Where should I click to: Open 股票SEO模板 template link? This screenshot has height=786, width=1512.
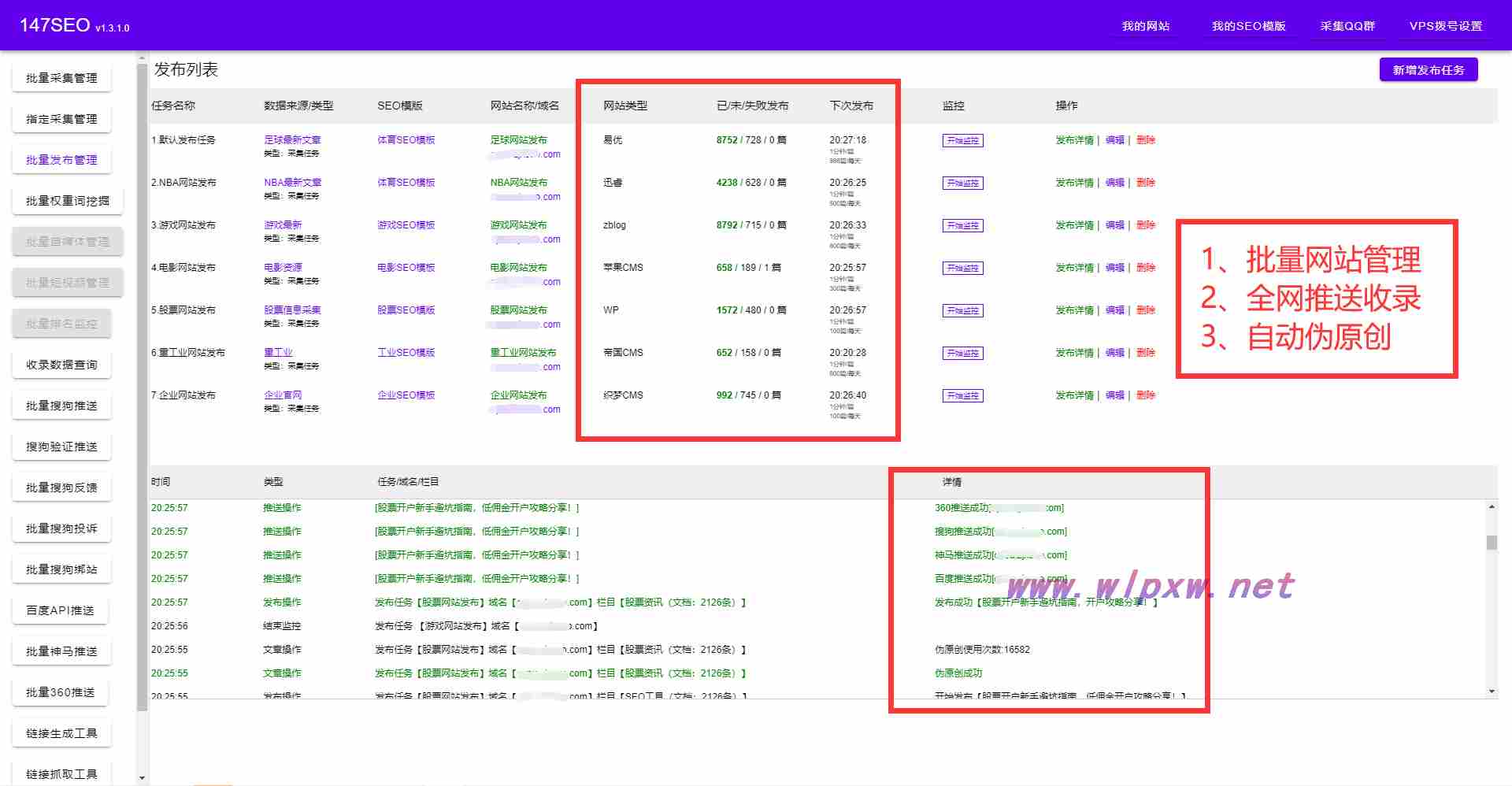tap(406, 310)
